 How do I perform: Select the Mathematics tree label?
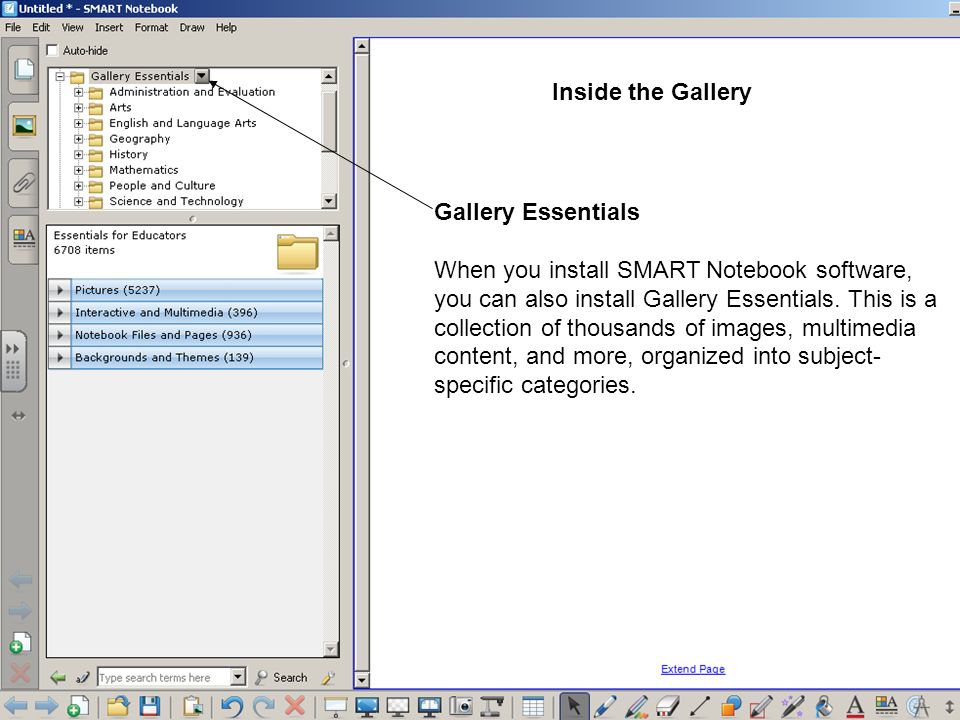click(x=144, y=170)
